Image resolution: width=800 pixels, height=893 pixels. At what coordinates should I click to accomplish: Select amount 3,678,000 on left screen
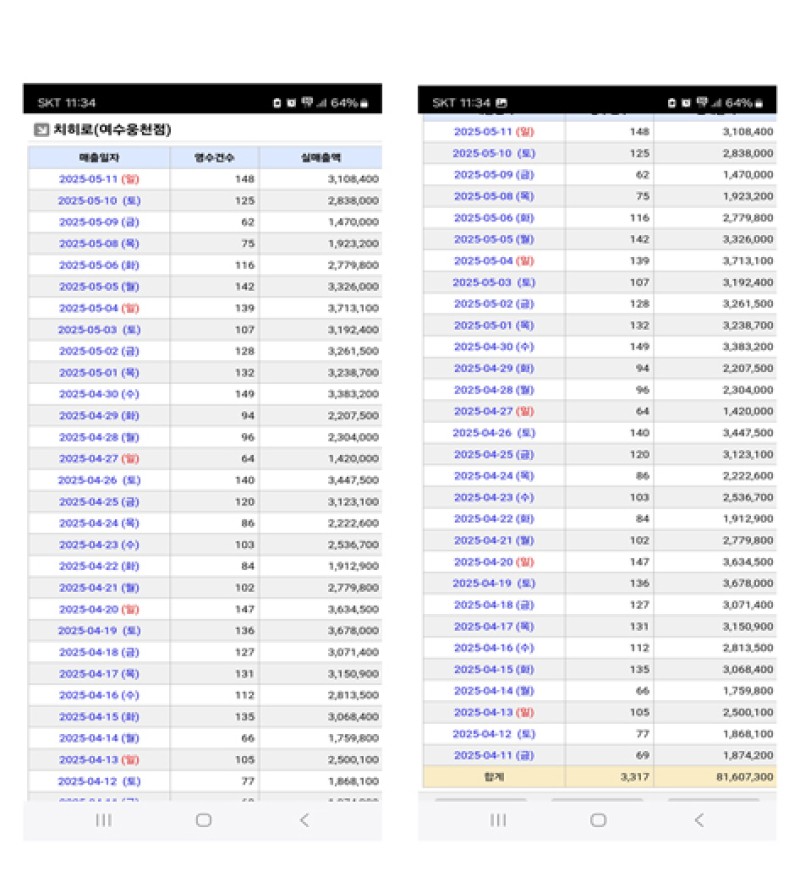point(353,630)
